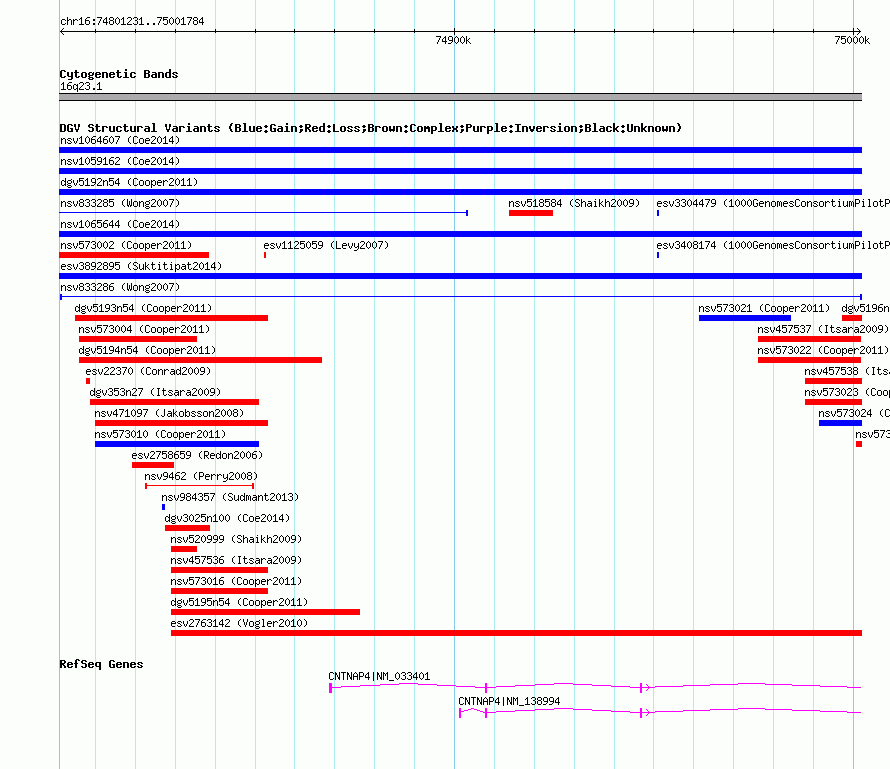890x769 pixels.
Task: Select the nsv1059162 (Coe2014) variant bar
Action: point(460,171)
